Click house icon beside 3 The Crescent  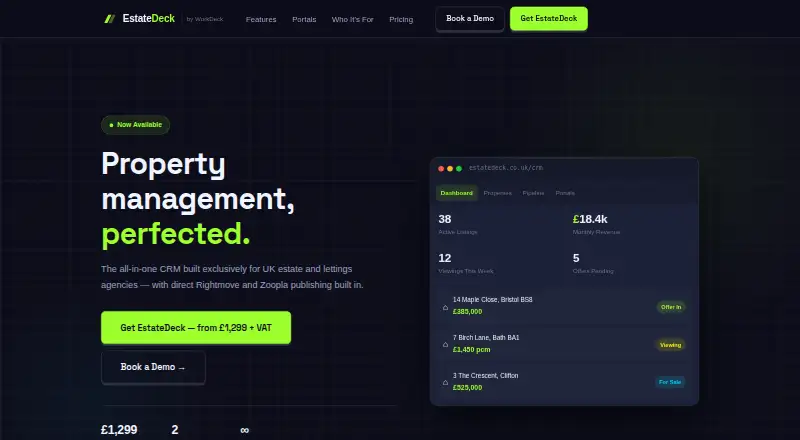(445, 382)
